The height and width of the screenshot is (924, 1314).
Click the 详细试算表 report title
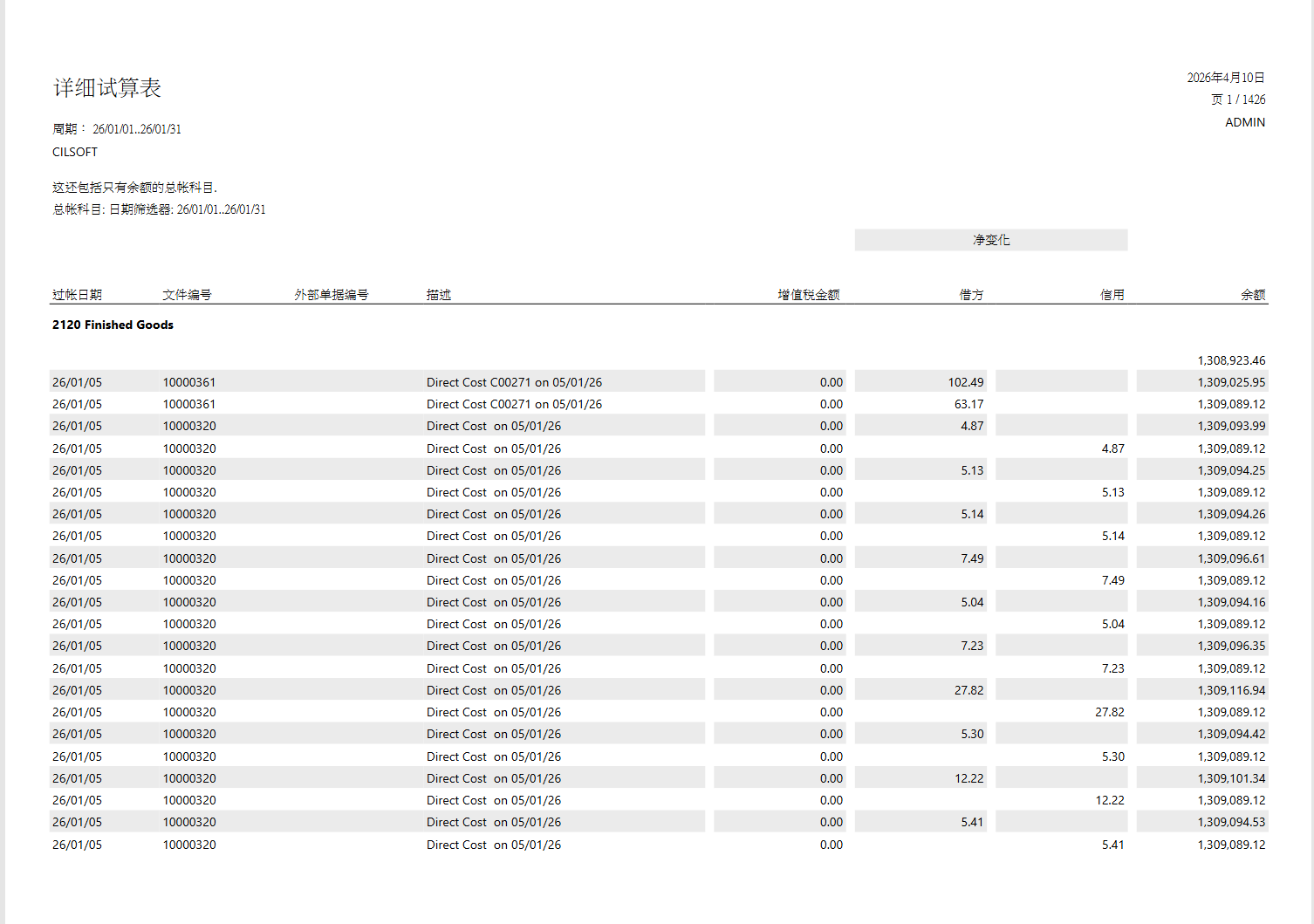[107, 88]
